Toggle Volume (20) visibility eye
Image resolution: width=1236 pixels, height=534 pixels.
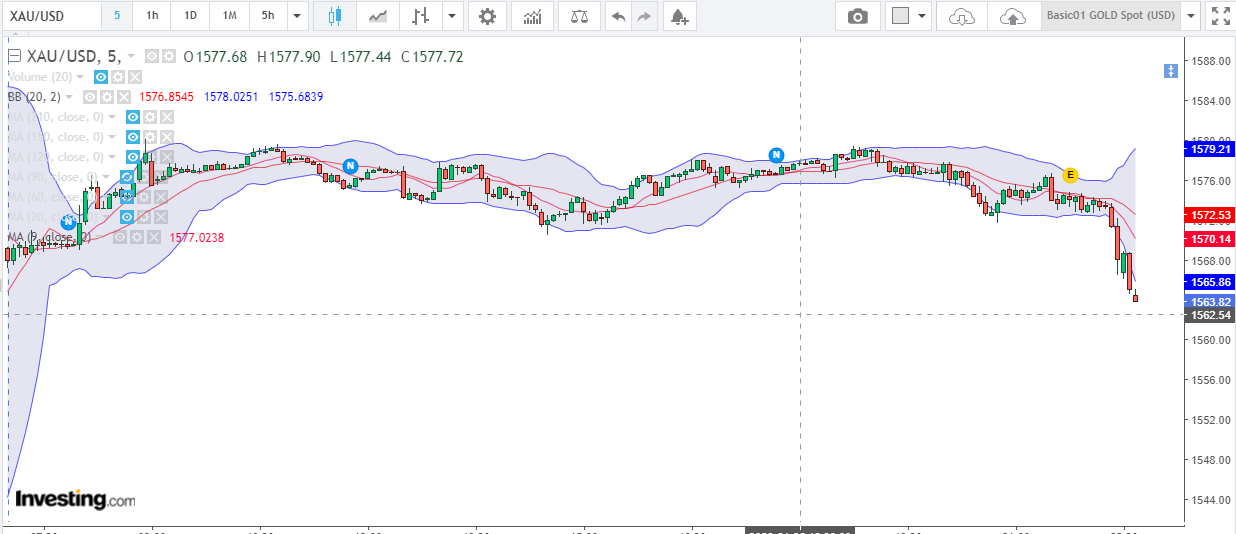coord(101,77)
